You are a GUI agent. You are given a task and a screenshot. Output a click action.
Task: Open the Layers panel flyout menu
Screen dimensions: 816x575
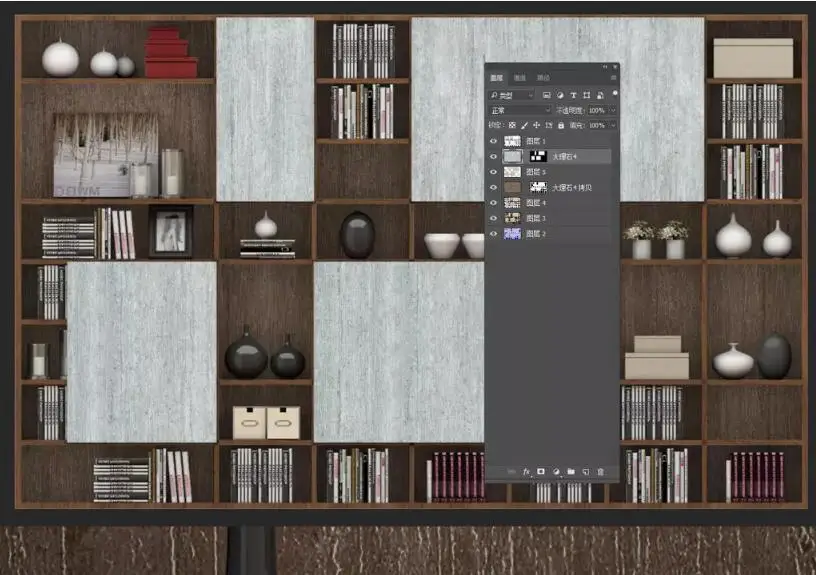coord(614,78)
